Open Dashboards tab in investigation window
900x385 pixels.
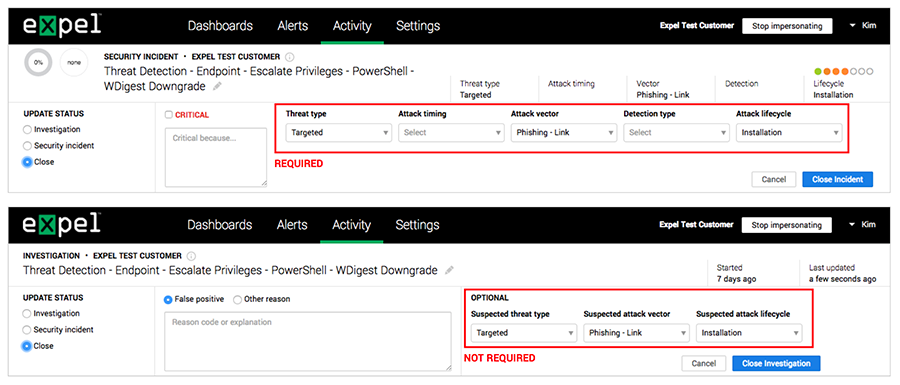point(220,225)
